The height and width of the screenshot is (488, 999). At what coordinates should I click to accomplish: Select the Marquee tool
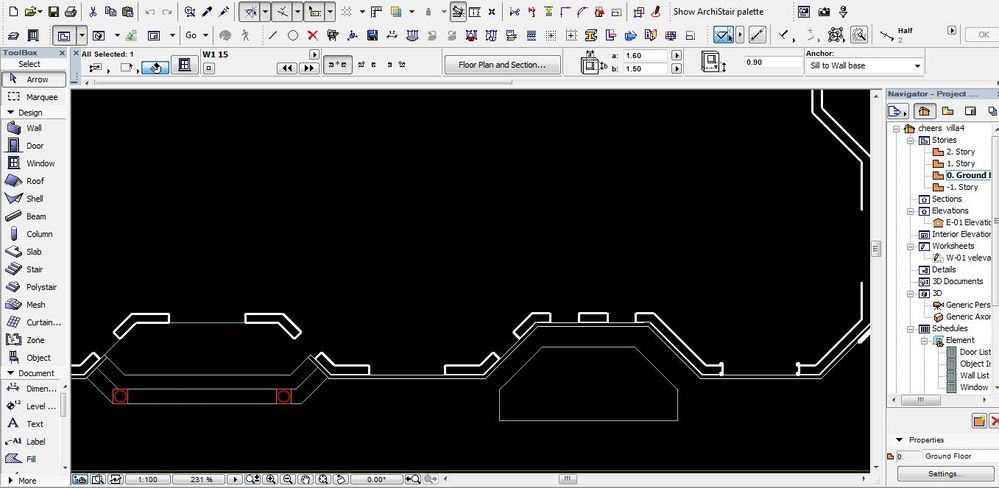pos(33,97)
